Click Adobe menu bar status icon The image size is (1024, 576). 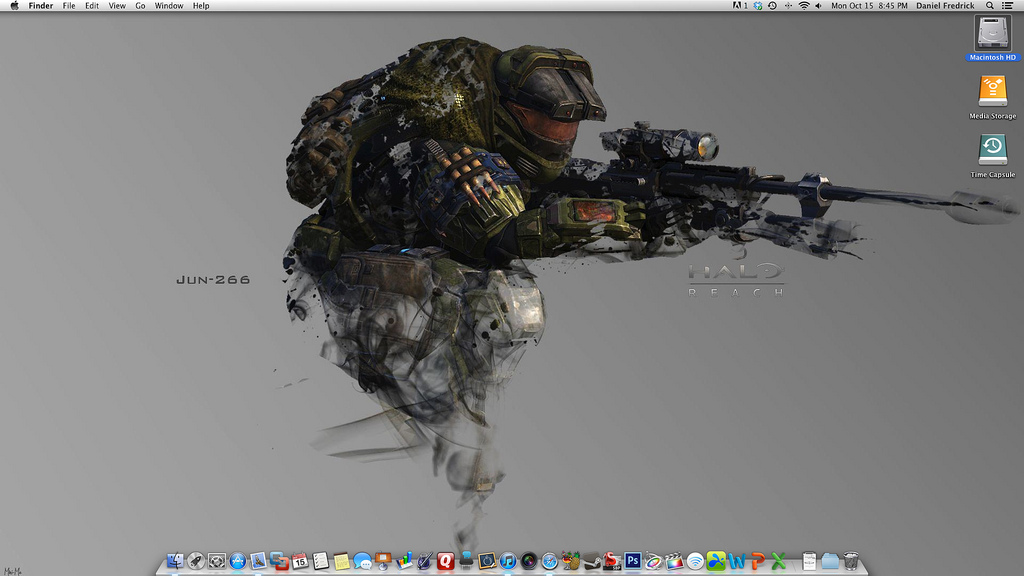739,5
